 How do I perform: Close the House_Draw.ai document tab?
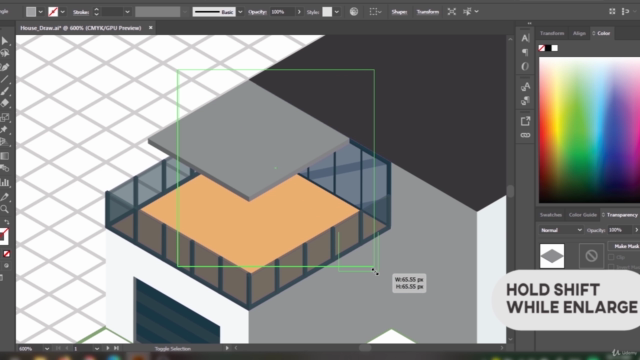tap(151, 28)
